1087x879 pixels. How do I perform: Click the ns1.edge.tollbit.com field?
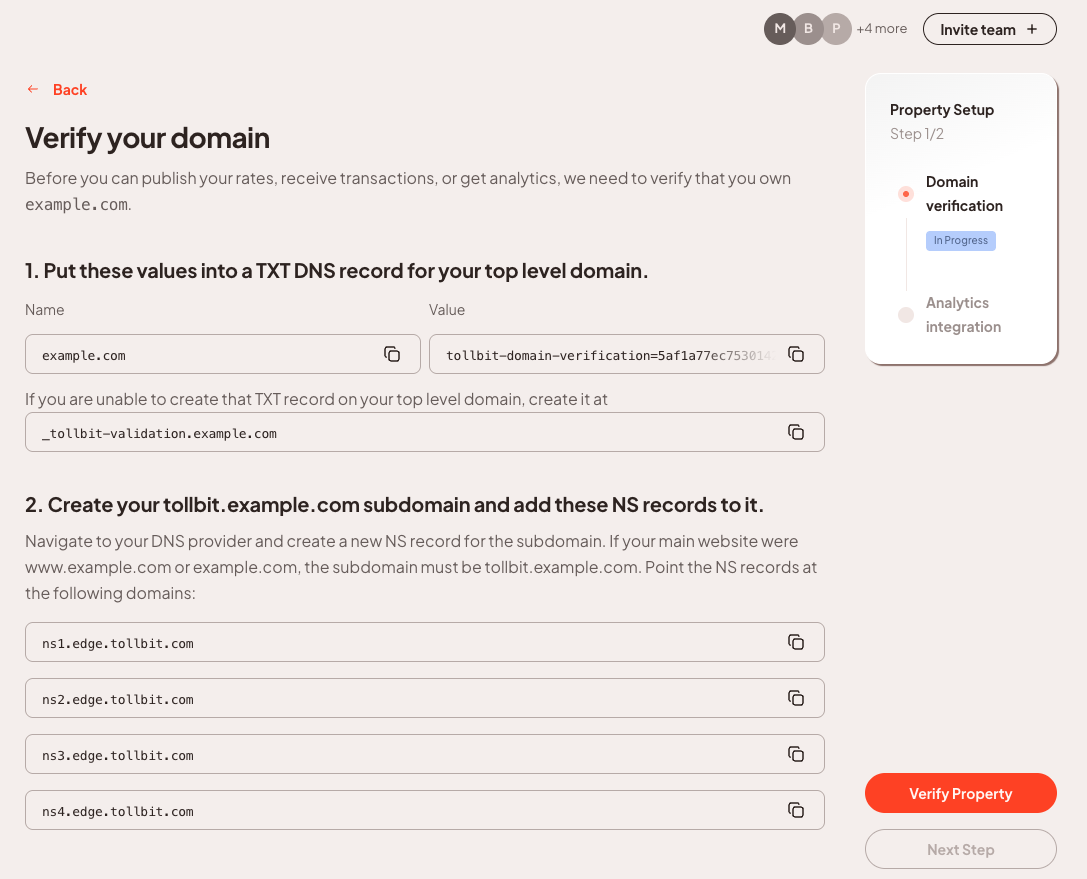(x=425, y=642)
